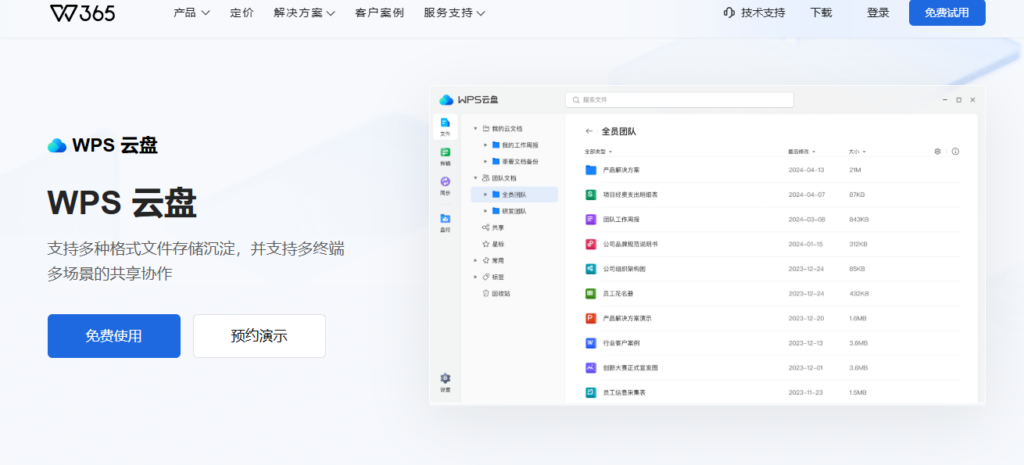Open the 产品 dropdown in navigation
This screenshot has height=465, width=1024.
[192, 12]
